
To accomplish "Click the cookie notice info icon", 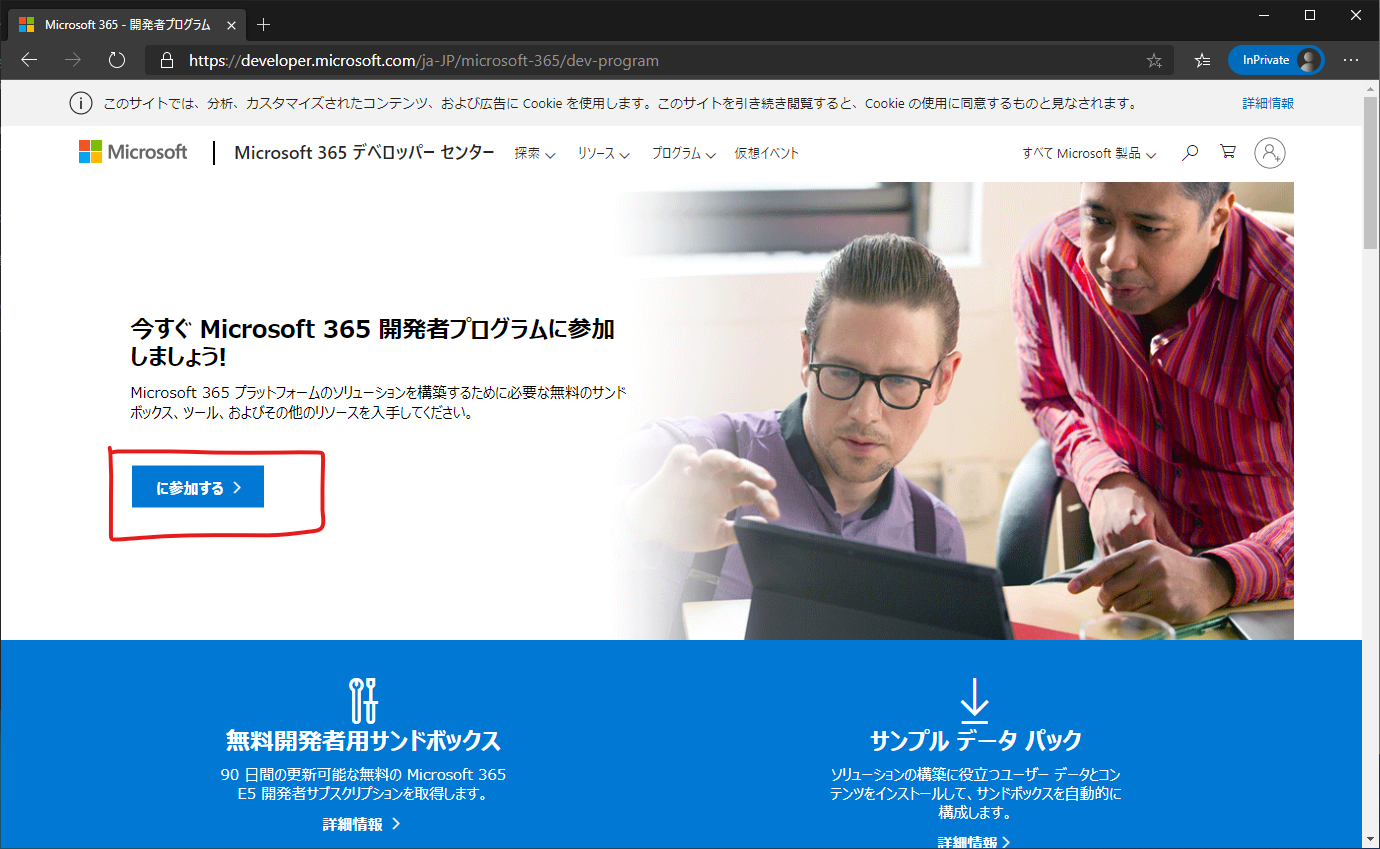I will click(x=80, y=103).
